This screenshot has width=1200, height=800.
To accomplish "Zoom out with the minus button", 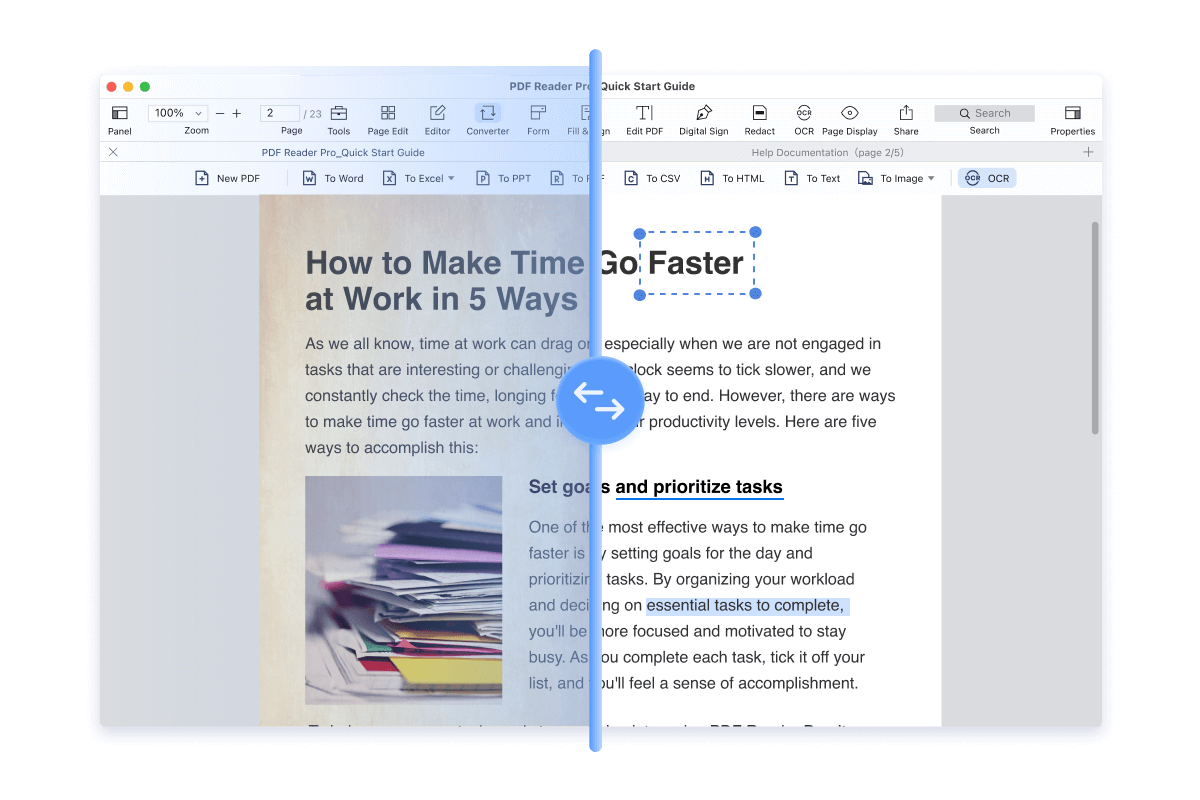I will pos(220,113).
